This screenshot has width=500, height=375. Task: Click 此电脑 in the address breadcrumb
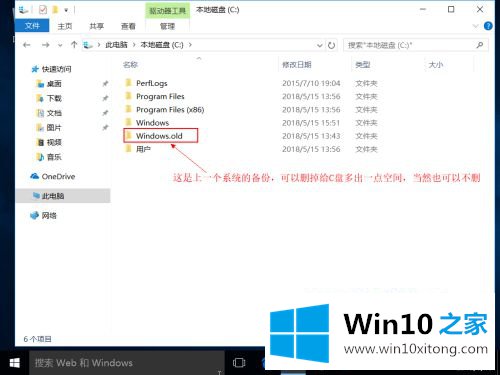pyautogui.click(x=116, y=45)
